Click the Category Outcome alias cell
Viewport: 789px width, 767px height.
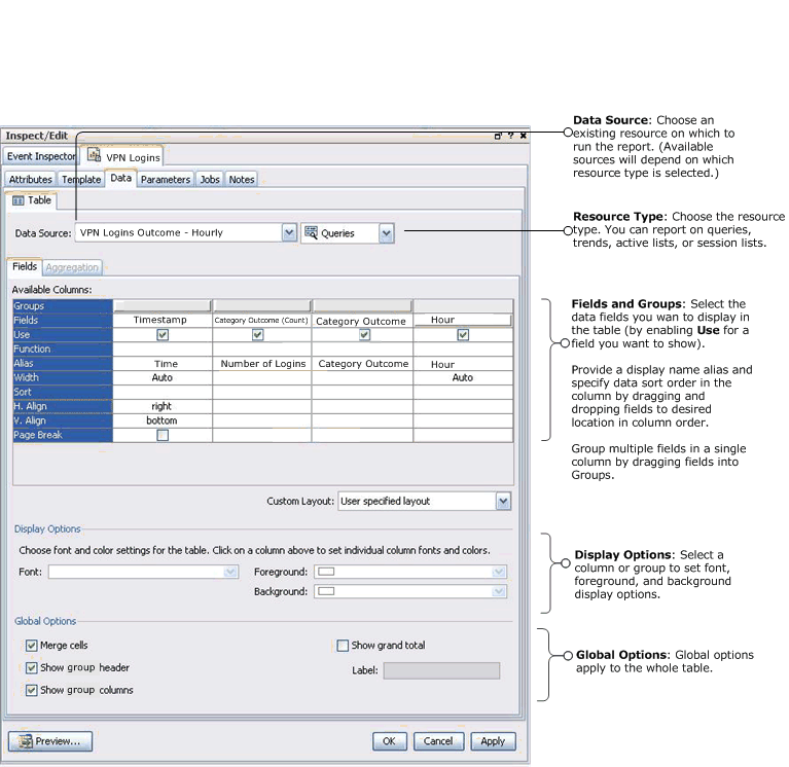[363, 363]
